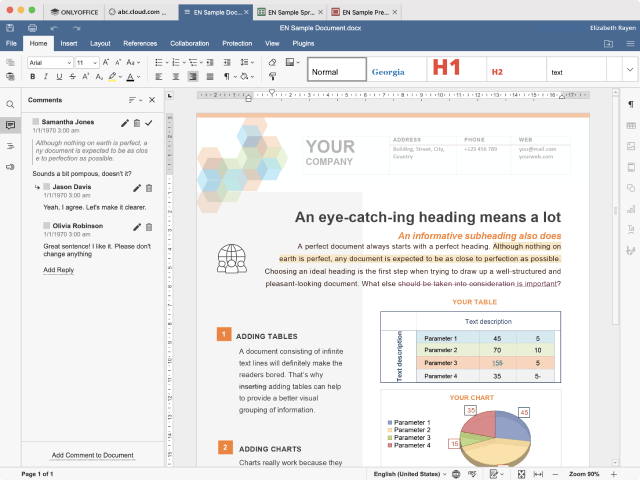Open the Search panel in left sidebar
Screen dimensions: 640x480
[x=10, y=104]
